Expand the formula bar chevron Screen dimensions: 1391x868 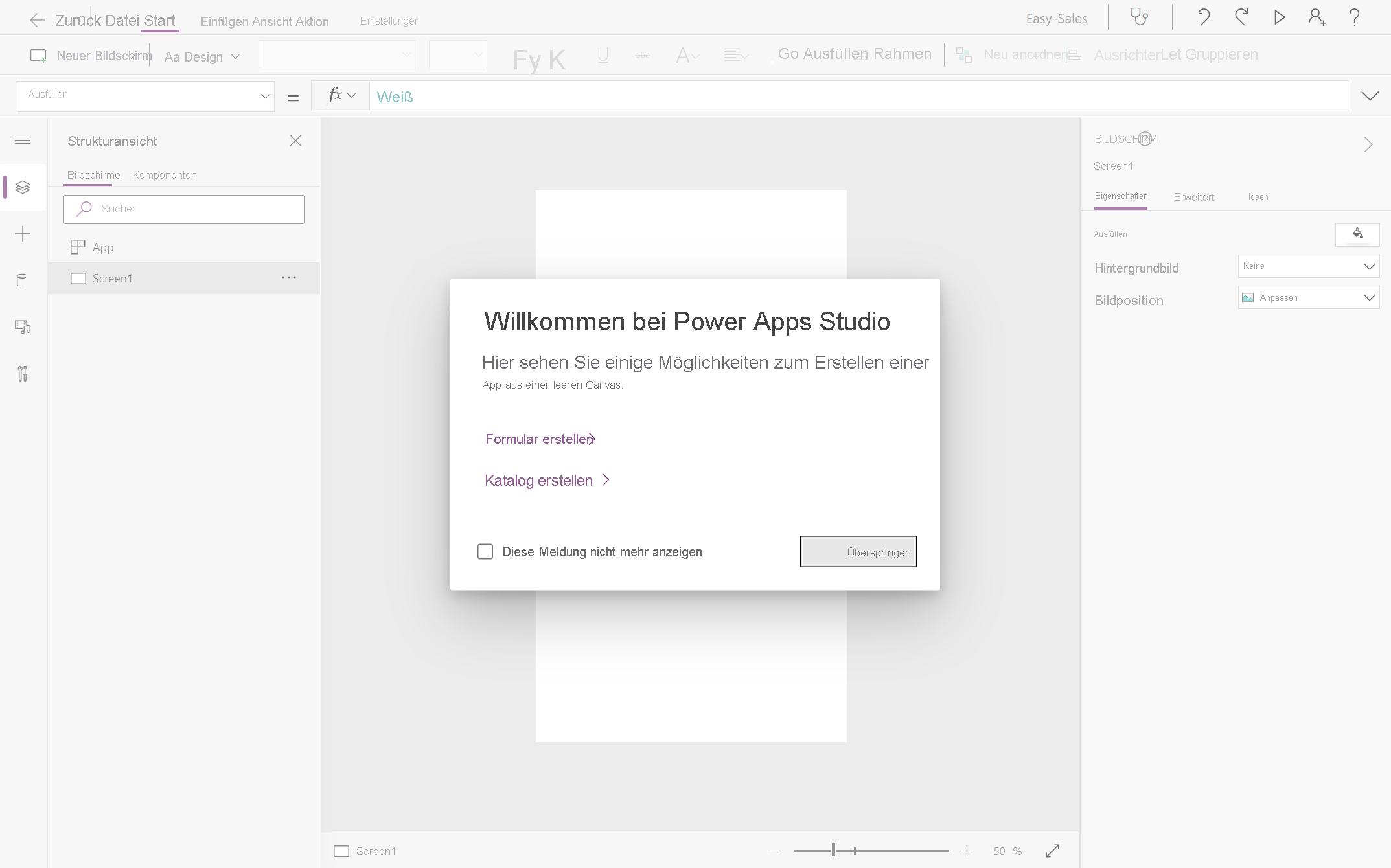click(x=1370, y=96)
